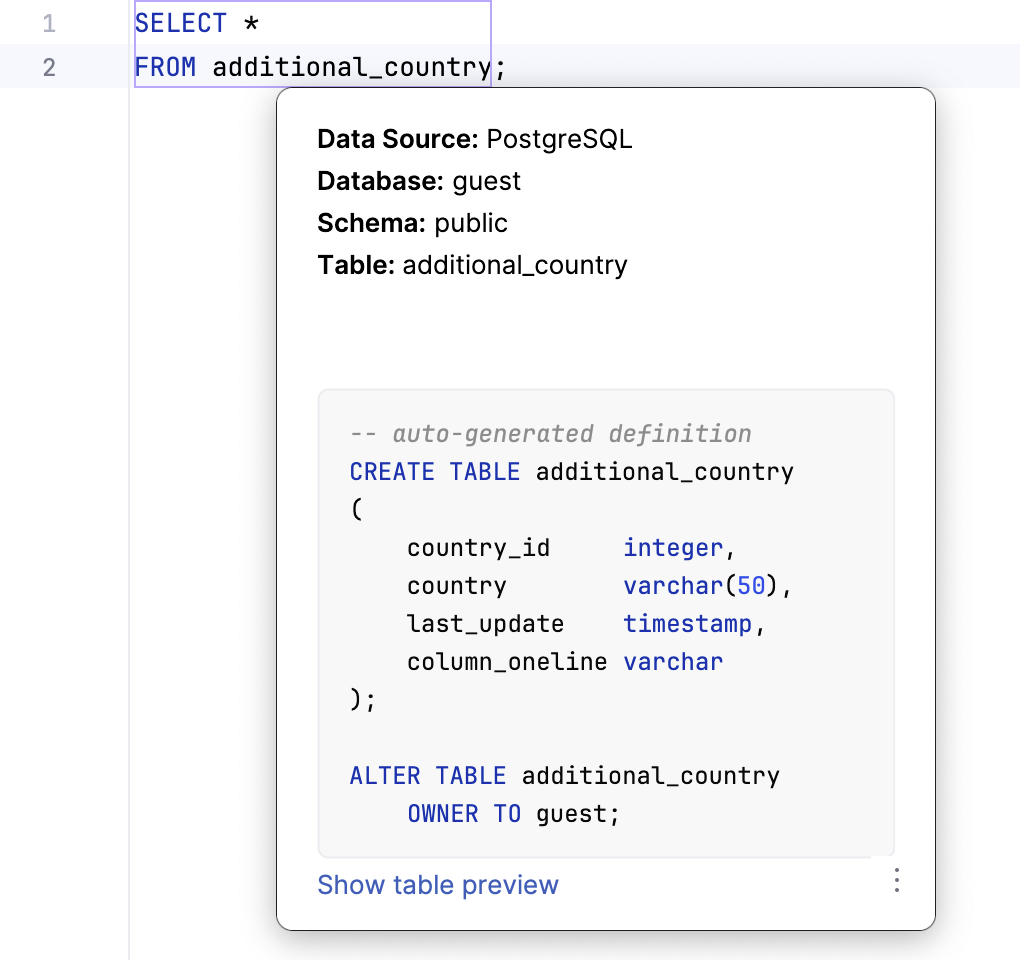1020x960 pixels.
Task: Select the timestamp type in the definition
Action: pos(687,623)
